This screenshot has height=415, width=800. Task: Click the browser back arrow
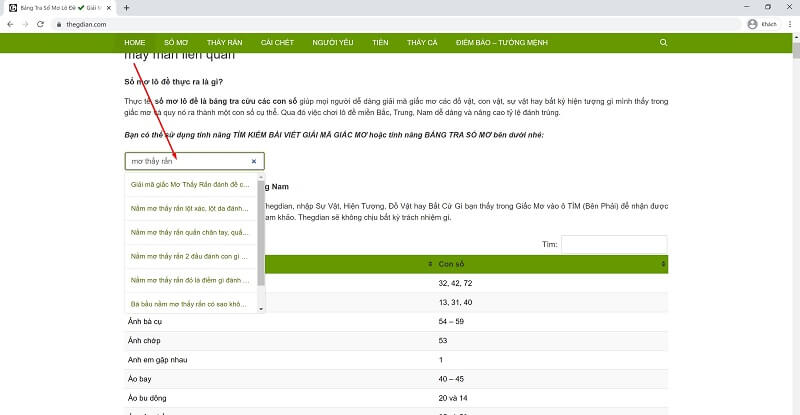10,23
